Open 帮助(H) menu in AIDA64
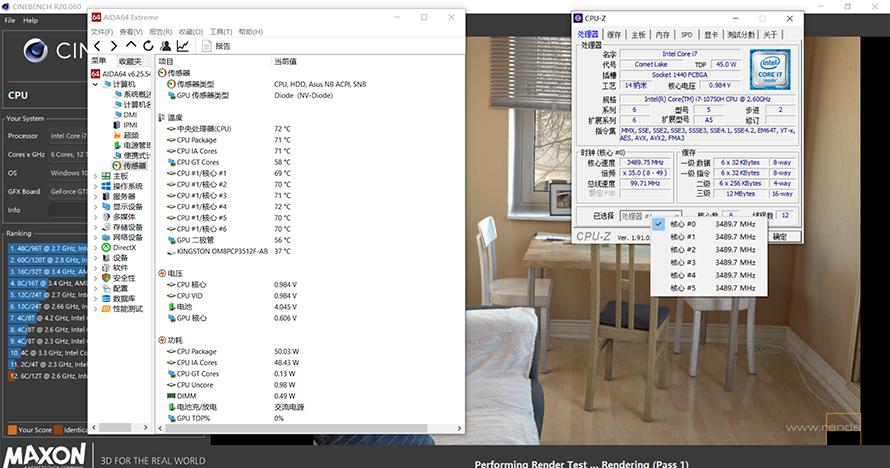890x468 pixels. click(250, 32)
